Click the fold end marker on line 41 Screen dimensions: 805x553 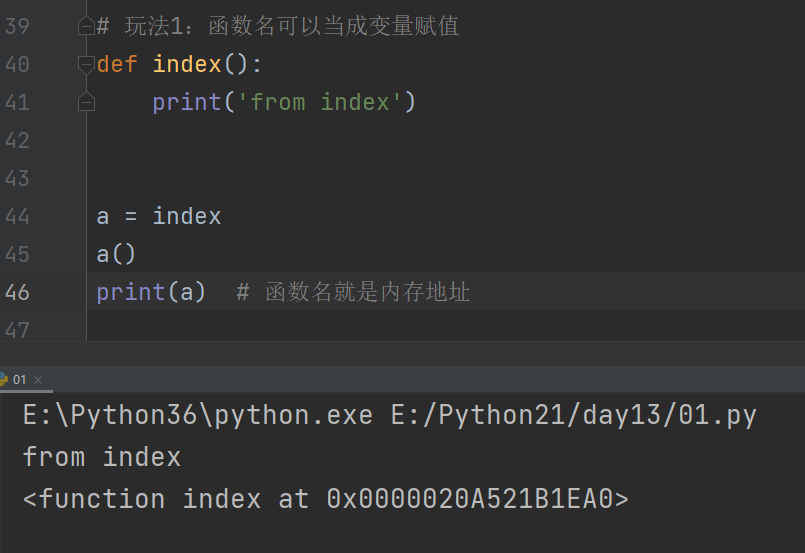(x=86, y=102)
